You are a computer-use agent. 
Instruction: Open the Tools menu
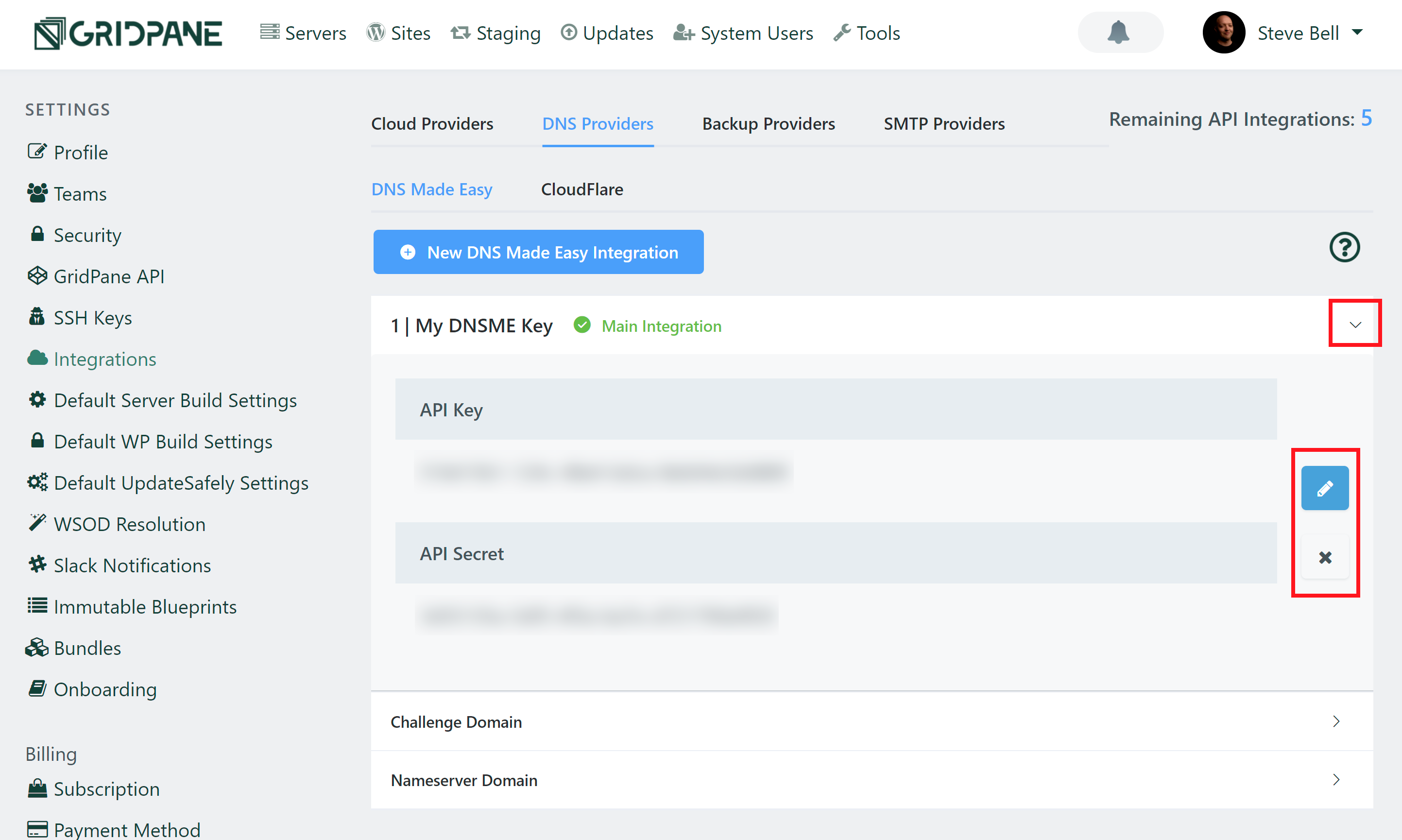click(867, 34)
